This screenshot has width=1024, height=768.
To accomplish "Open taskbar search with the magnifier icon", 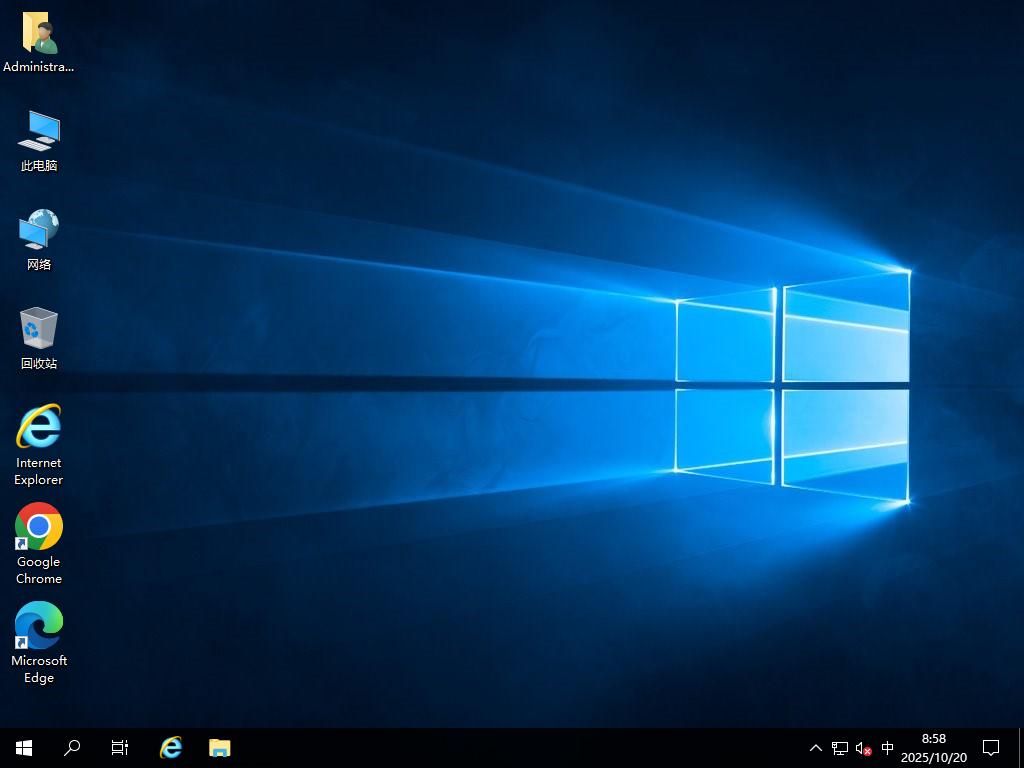I will point(72,748).
